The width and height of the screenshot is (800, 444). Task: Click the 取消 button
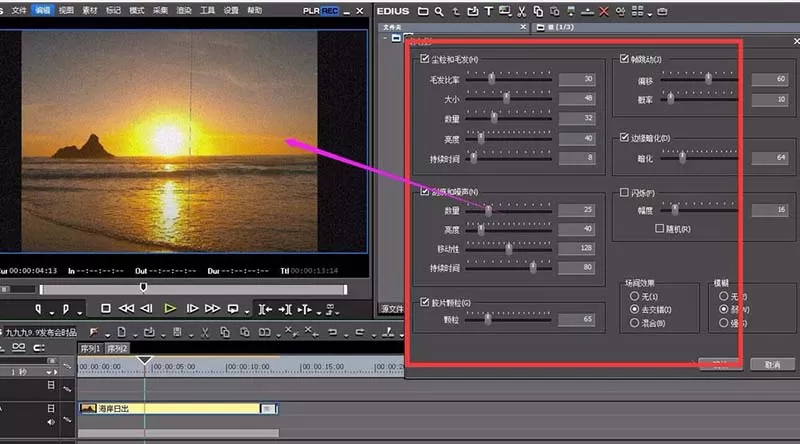772,364
